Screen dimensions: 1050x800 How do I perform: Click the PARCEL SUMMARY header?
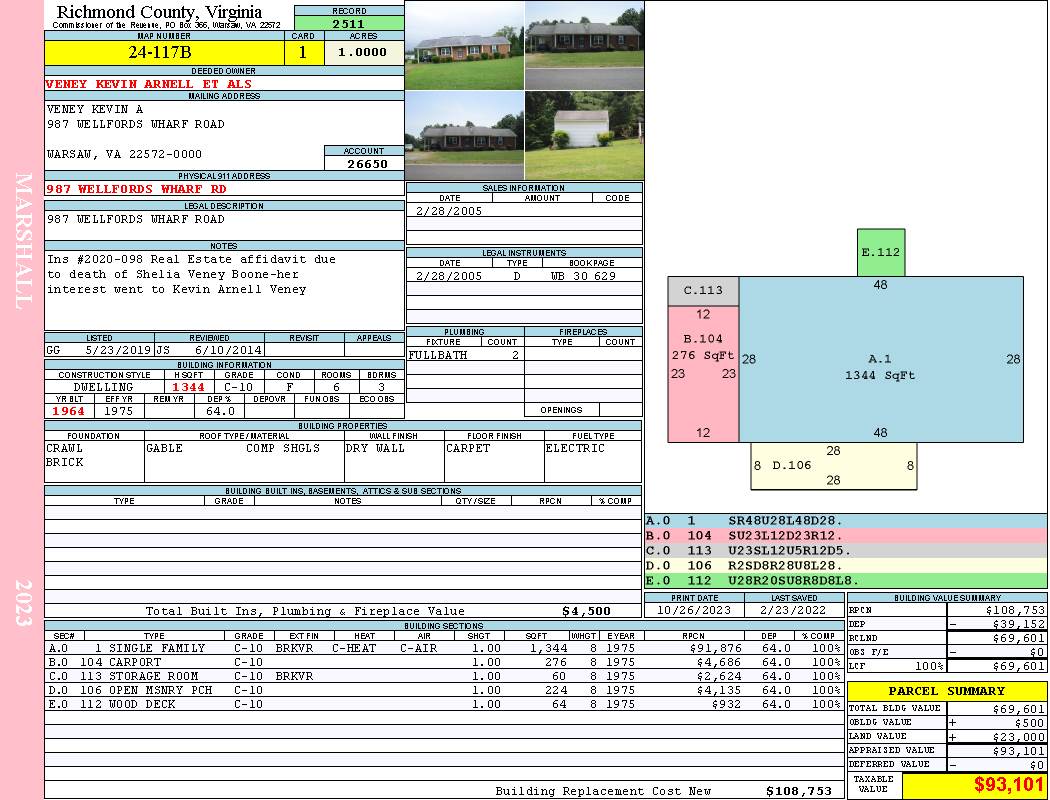[x=947, y=691]
